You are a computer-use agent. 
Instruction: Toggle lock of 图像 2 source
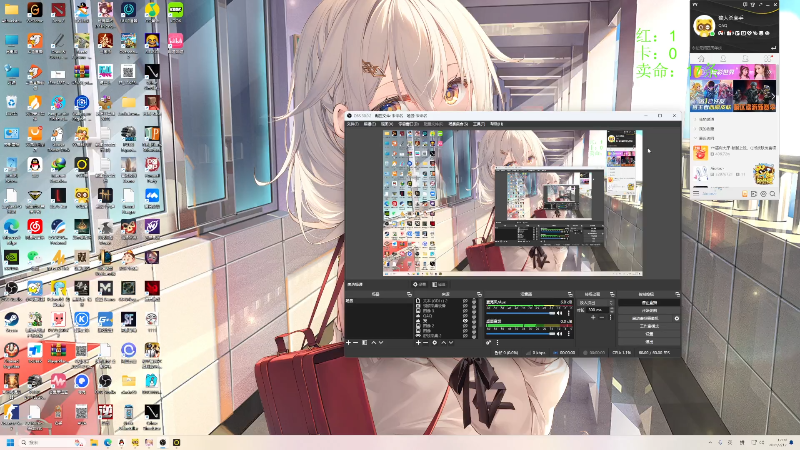(474, 326)
